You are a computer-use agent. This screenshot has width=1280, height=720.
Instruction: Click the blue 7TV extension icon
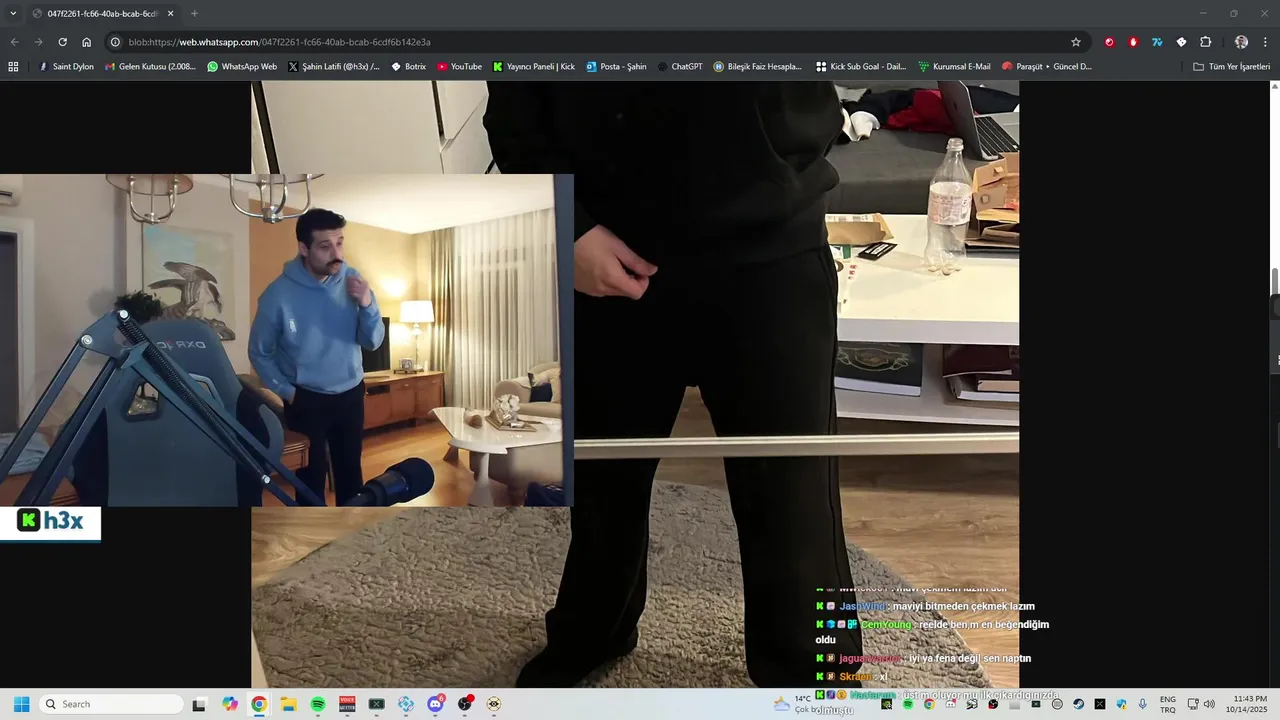click(1157, 42)
